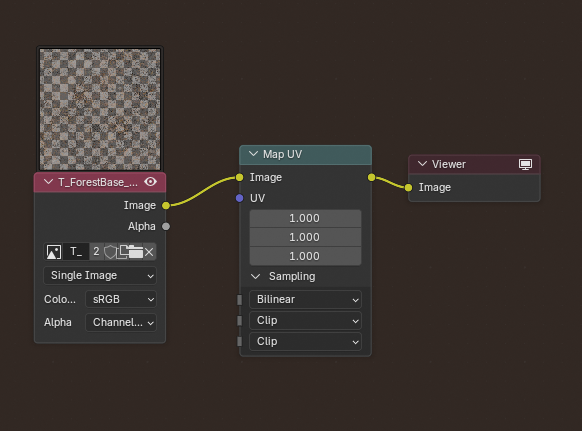This screenshot has height=431, width=582.
Task: Click the image user count 2
Action: [96, 252]
